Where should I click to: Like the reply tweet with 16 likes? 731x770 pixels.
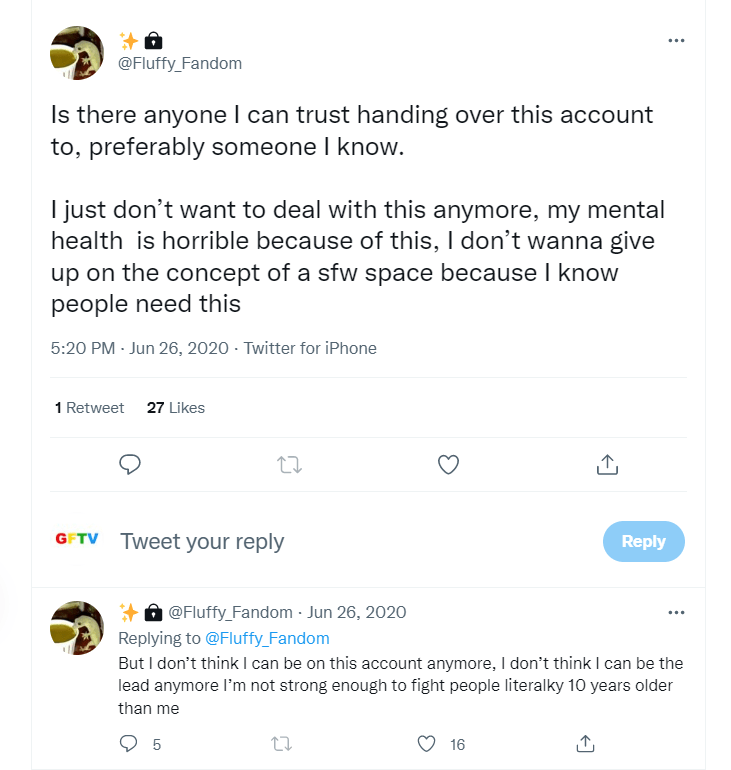coord(427,743)
